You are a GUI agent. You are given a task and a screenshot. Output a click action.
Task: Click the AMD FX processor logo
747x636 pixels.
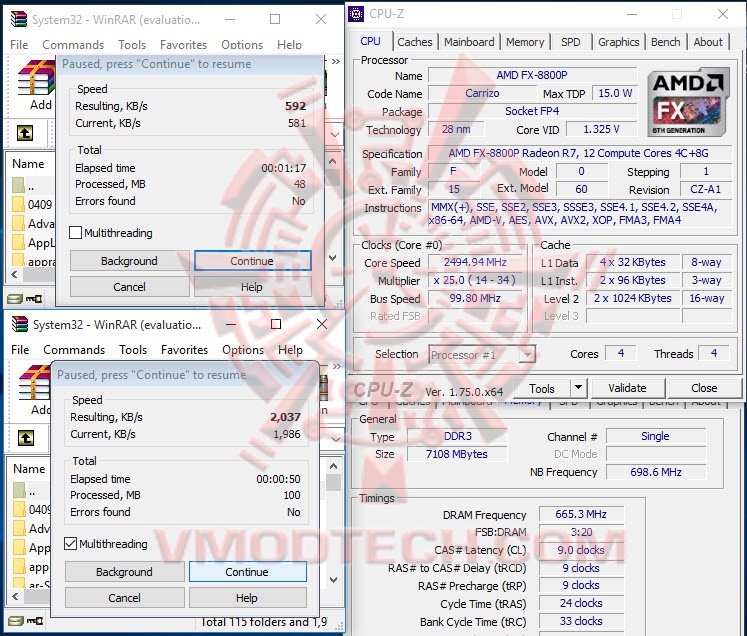[688, 102]
